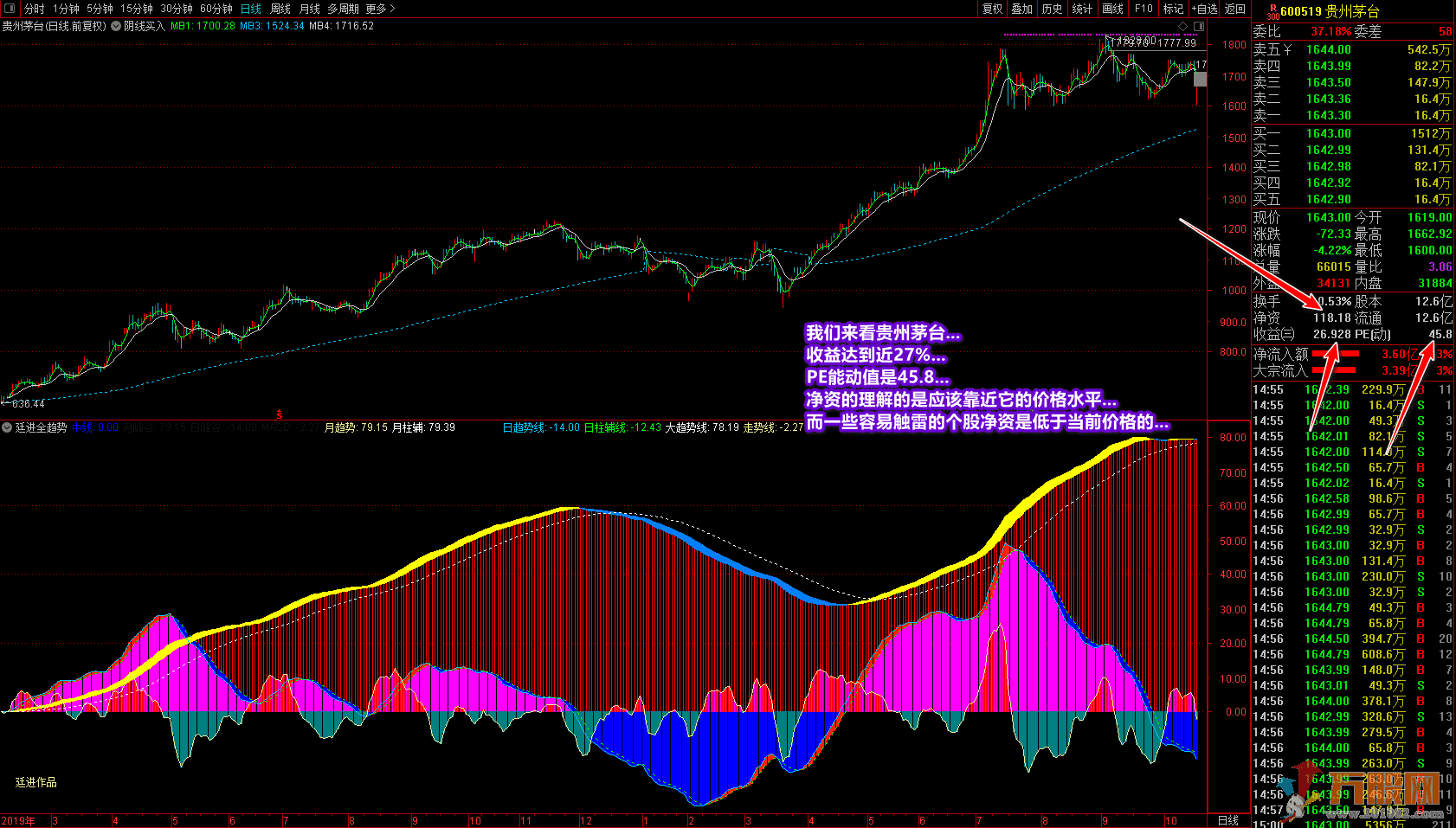
Task: Click the 返回 back button
Action: [x=1235, y=9]
